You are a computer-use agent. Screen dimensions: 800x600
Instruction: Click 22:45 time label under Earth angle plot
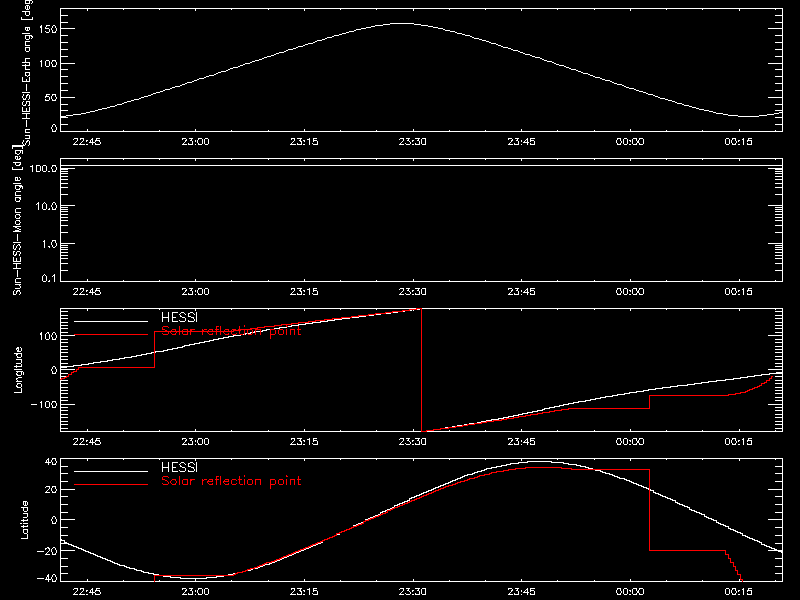click(87, 142)
